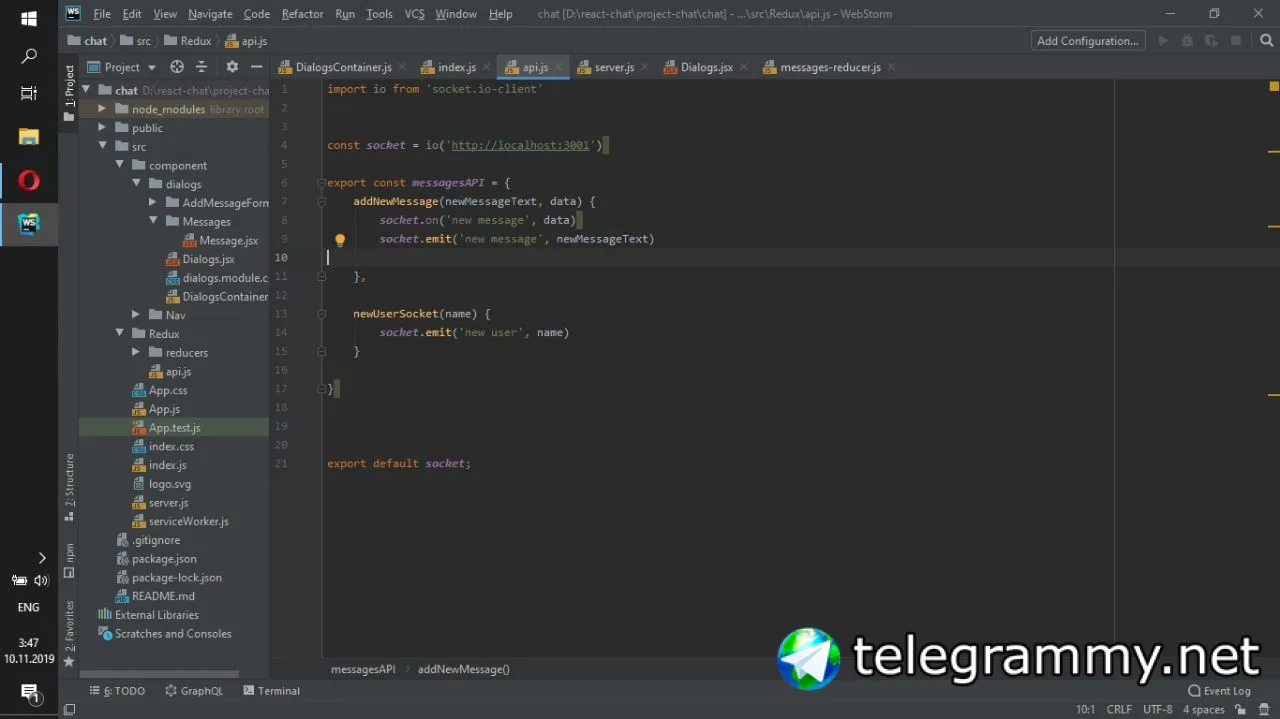Click the yellow intention lightbulb on line 9
The image size is (1280, 719).
(340, 240)
